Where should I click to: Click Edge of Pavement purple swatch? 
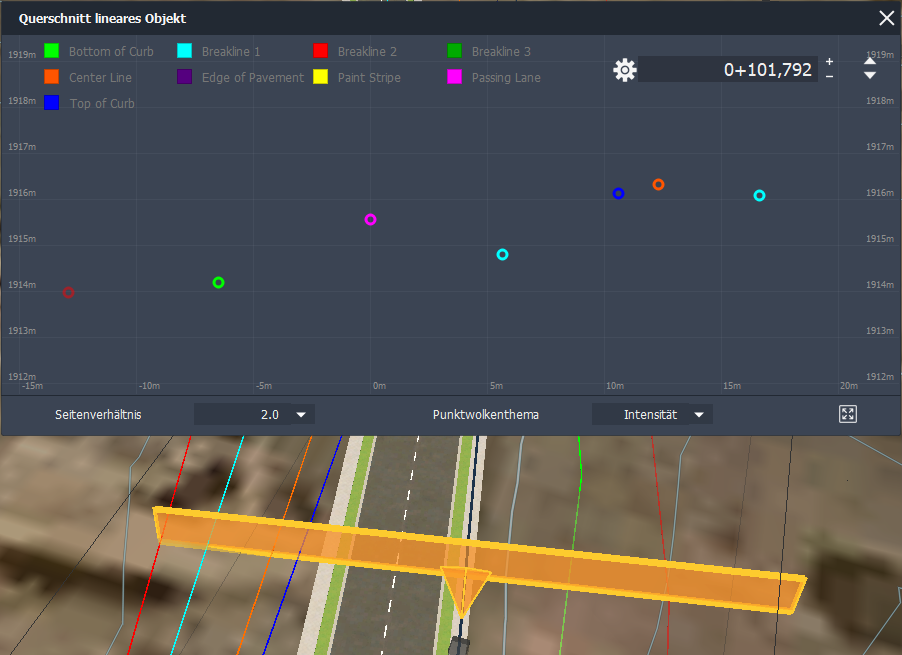(x=184, y=76)
